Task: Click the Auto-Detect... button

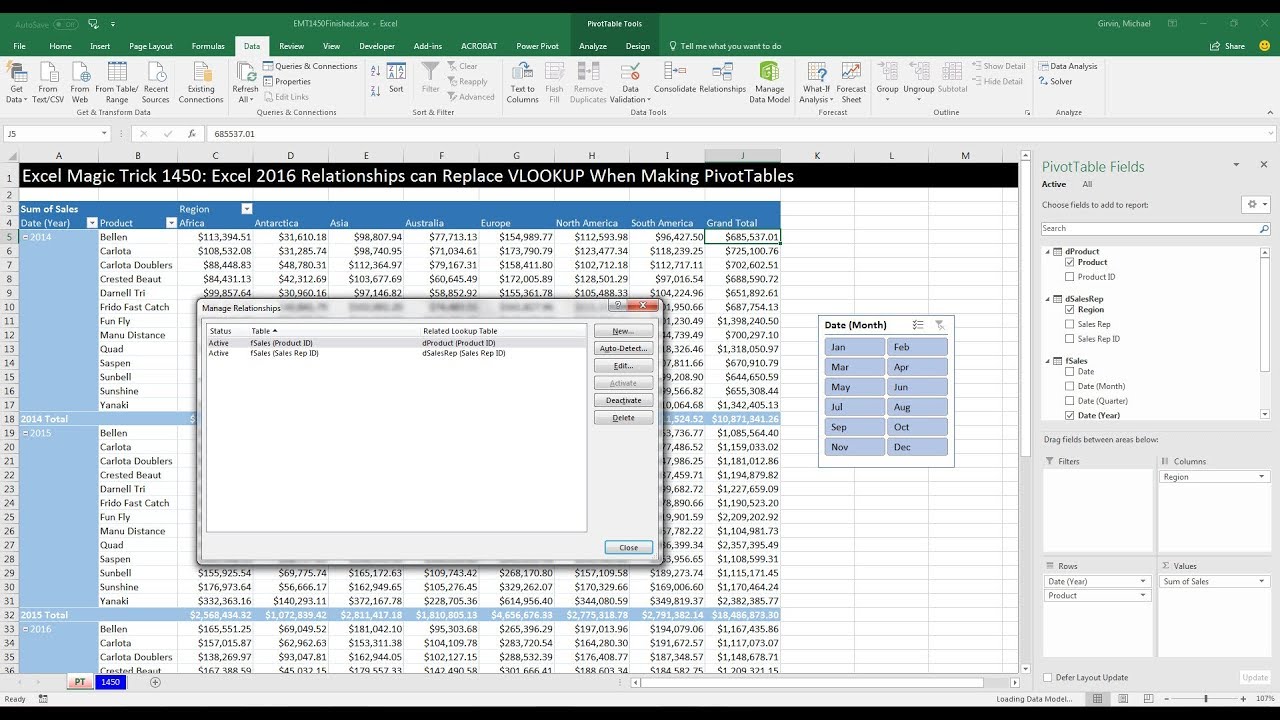Action: point(623,348)
